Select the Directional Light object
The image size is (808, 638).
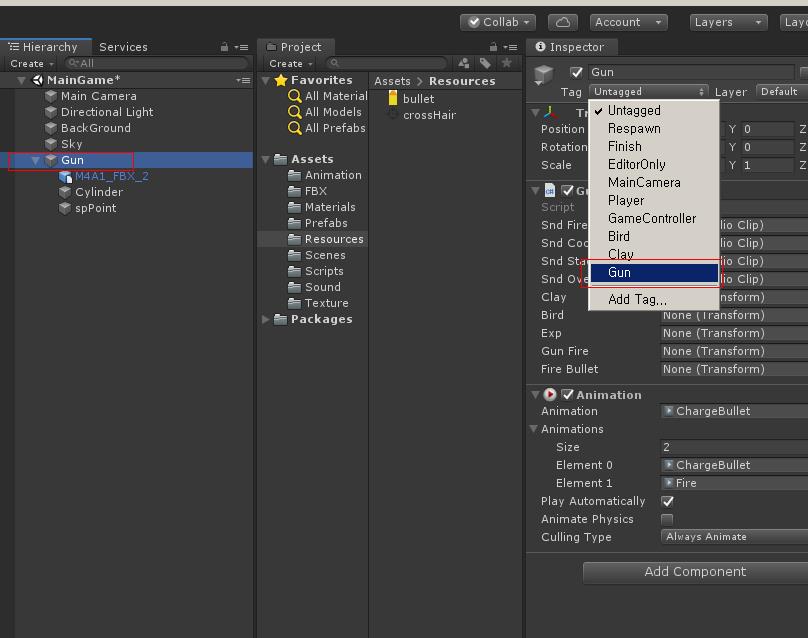[107, 112]
